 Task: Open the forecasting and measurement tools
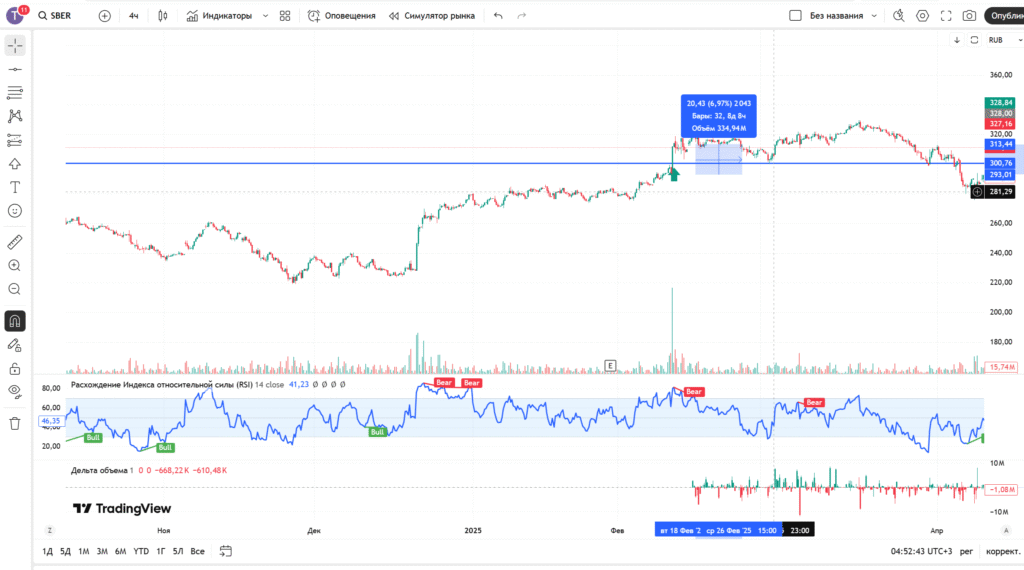click(x=15, y=140)
